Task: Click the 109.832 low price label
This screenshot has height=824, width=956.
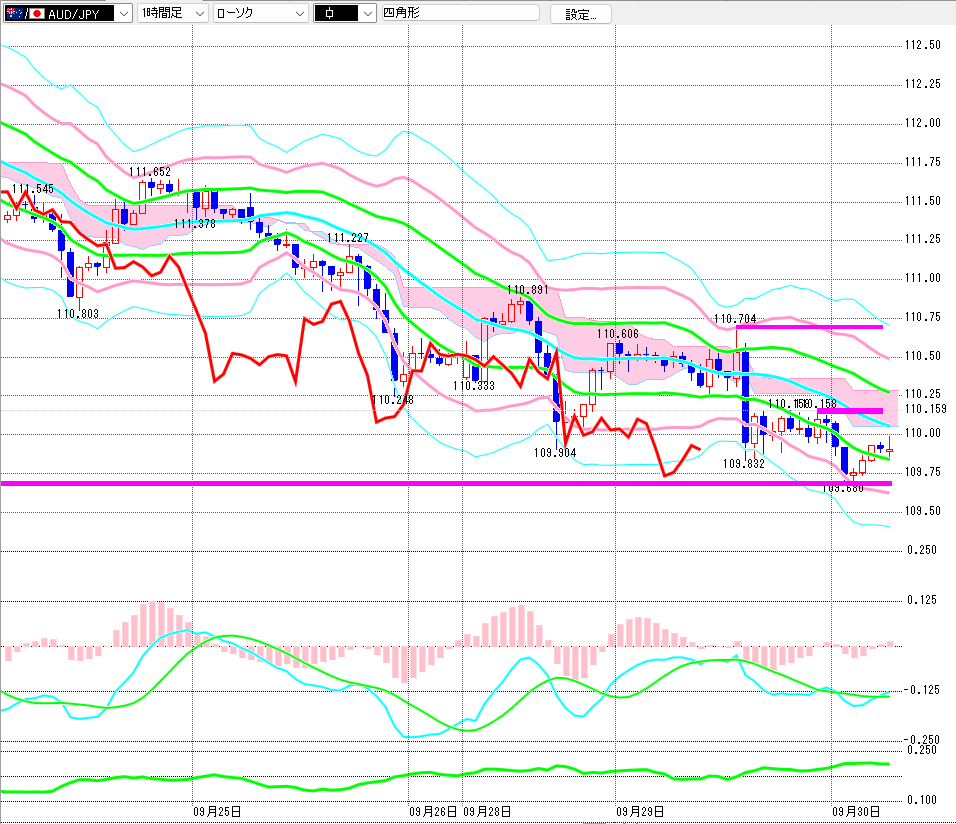Action: (x=744, y=464)
